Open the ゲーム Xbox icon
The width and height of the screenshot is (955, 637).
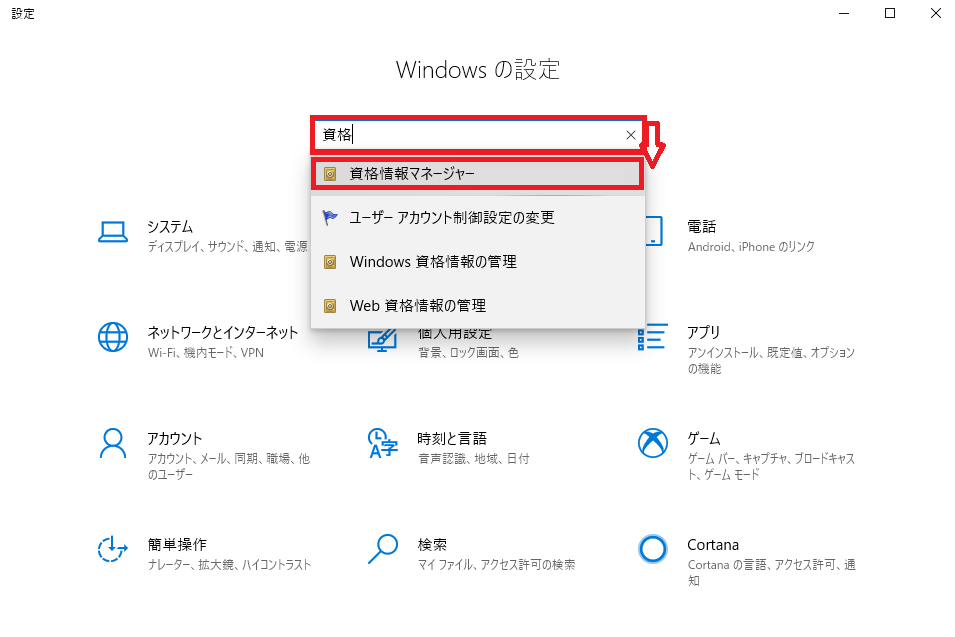click(653, 443)
